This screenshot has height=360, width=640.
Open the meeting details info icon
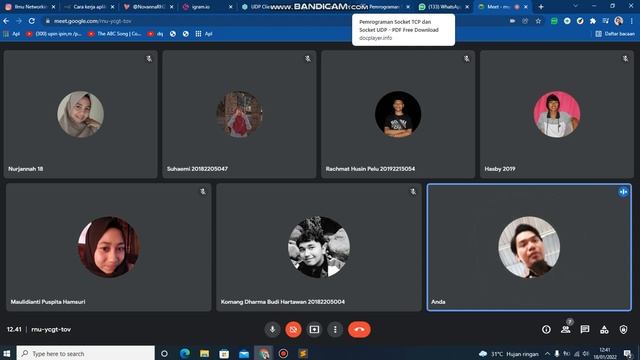[546, 329]
